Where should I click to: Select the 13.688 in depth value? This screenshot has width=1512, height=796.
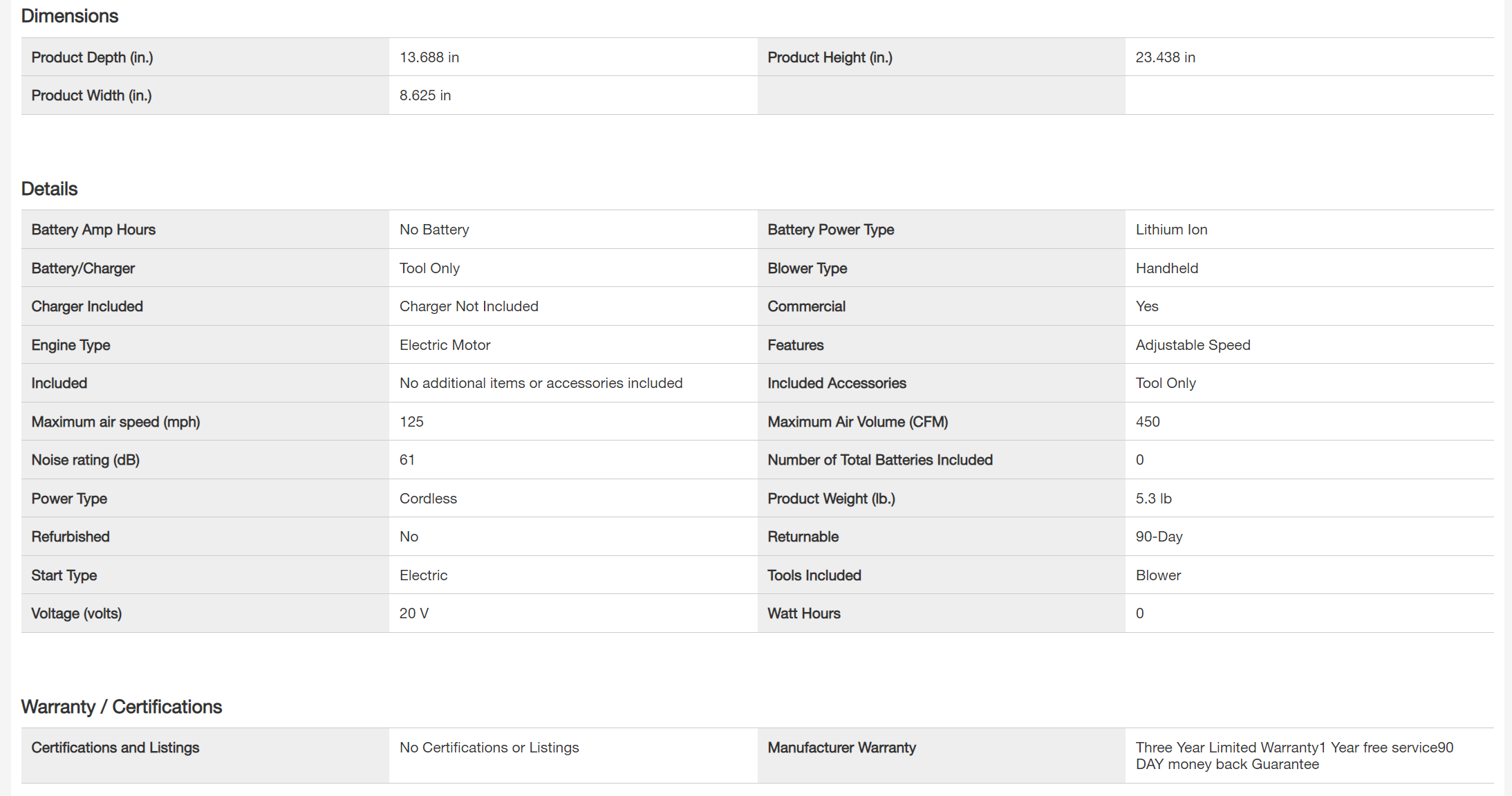(429, 57)
